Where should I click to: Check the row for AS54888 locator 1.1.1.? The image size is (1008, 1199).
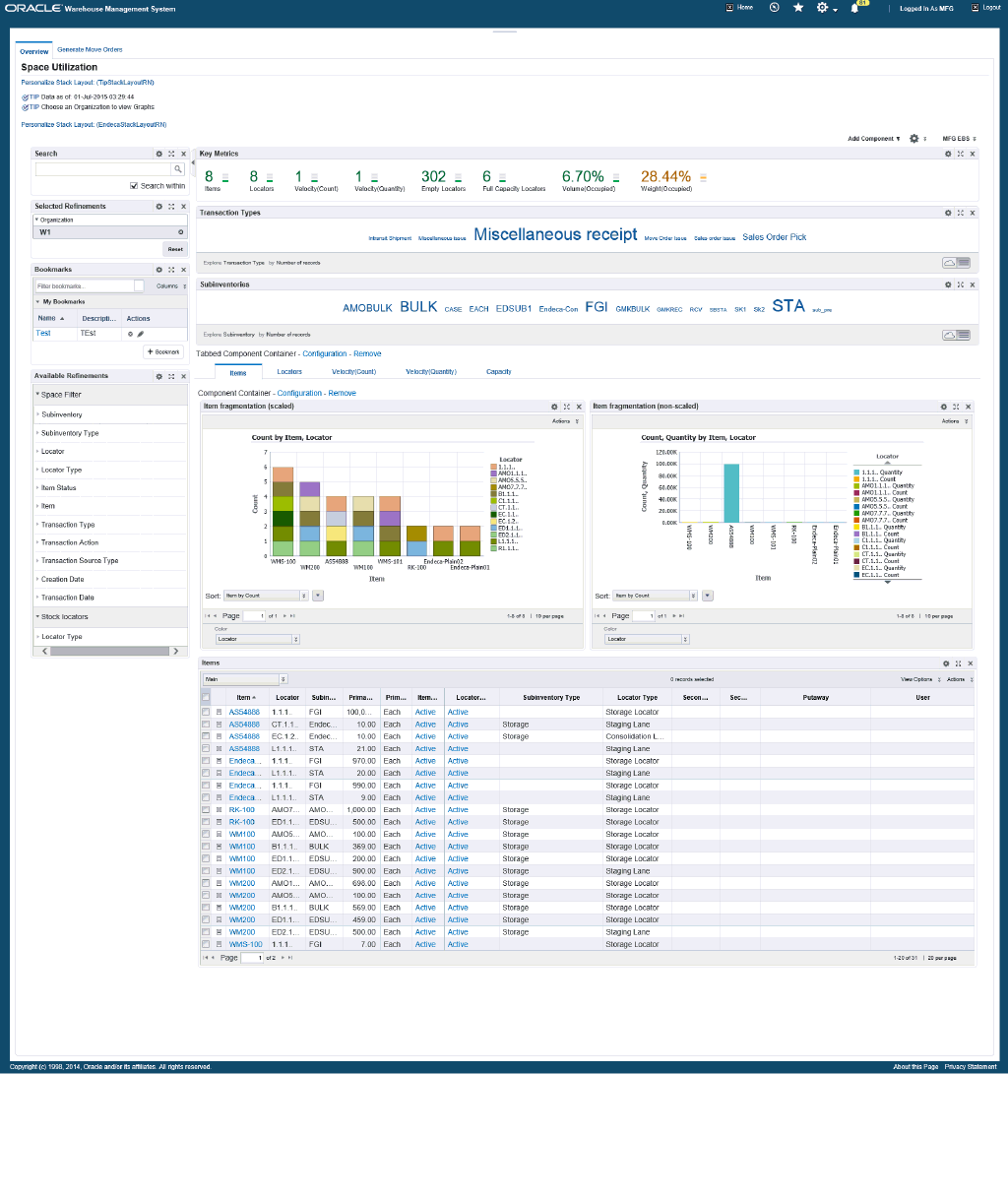[x=206, y=712]
